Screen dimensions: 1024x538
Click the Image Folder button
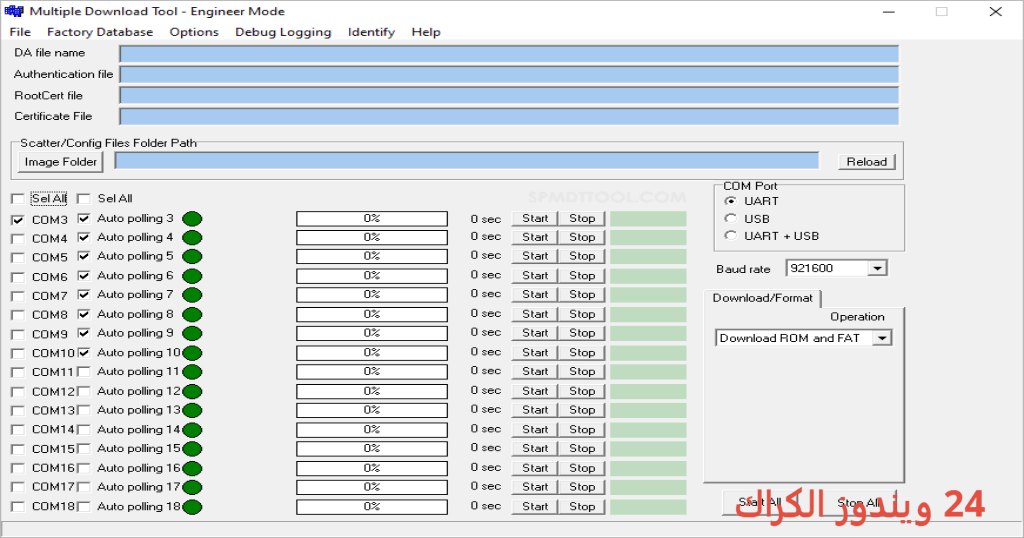(x=60, y=162)
